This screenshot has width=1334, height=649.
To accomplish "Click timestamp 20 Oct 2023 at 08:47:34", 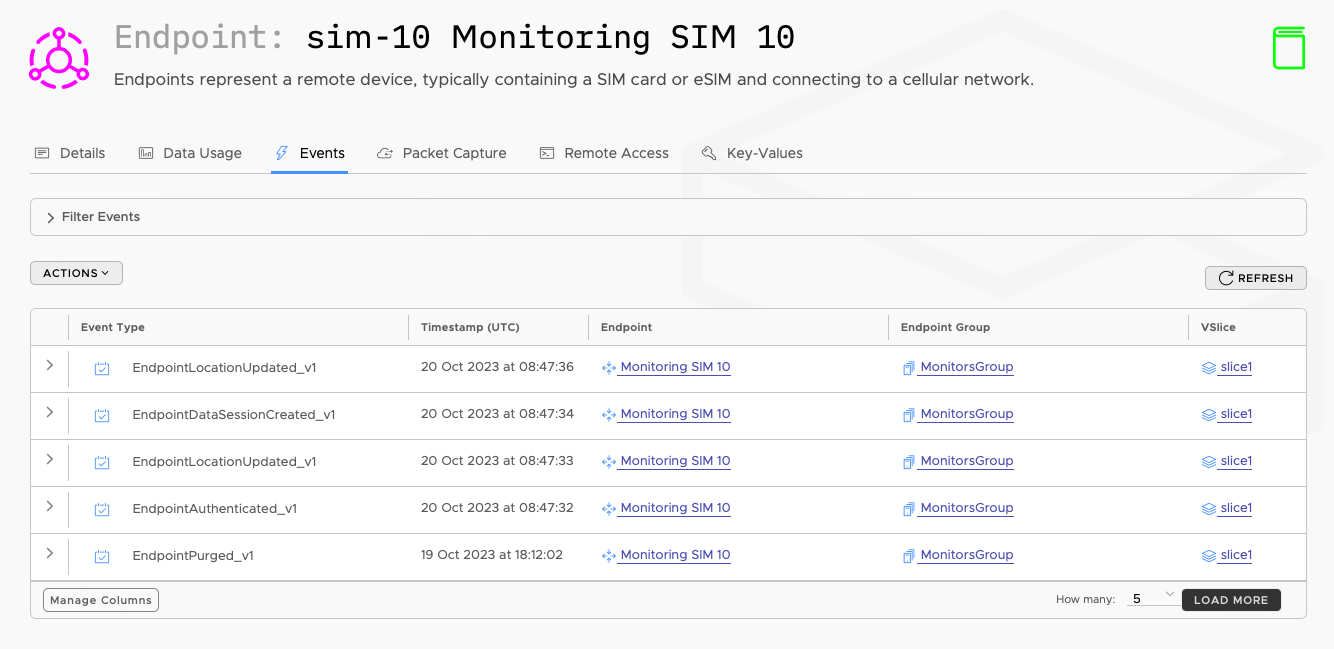I will coord(497,414).
